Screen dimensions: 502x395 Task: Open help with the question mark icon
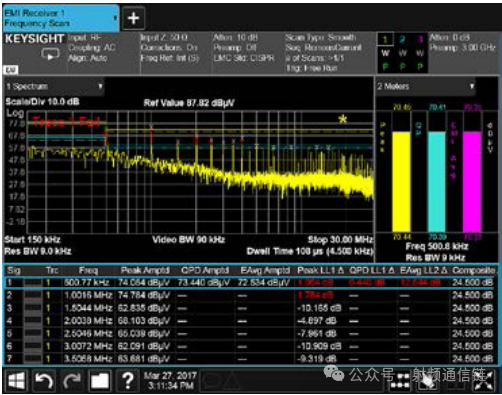pos(128,380)
